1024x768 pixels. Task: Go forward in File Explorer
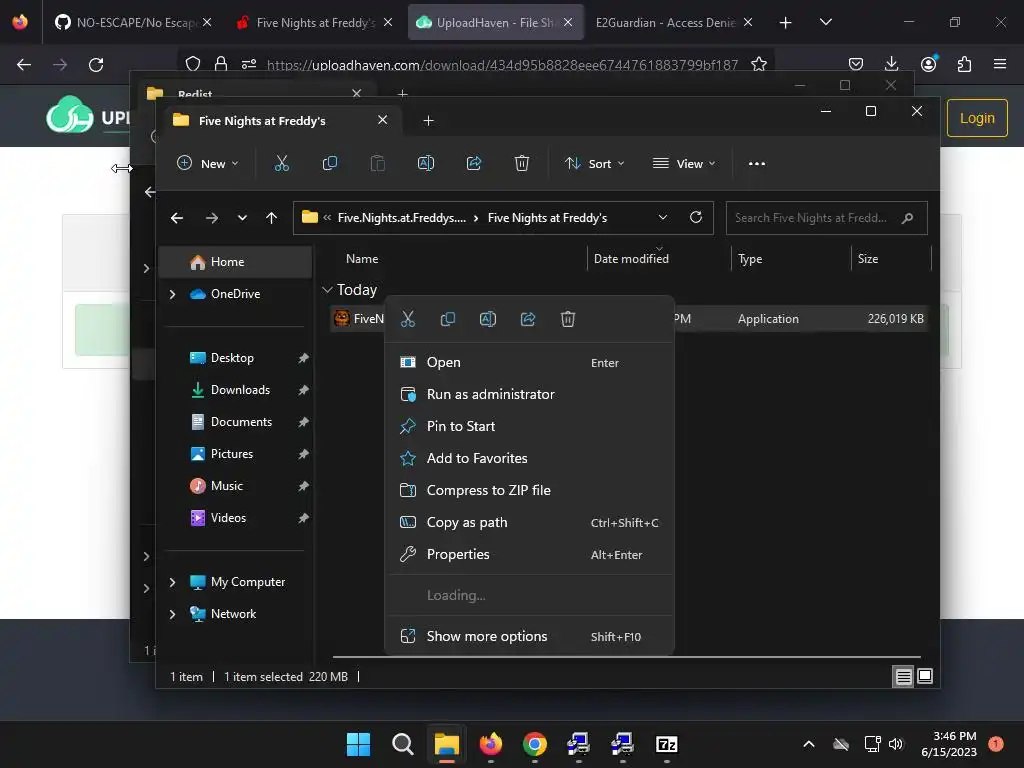[212, 218]
